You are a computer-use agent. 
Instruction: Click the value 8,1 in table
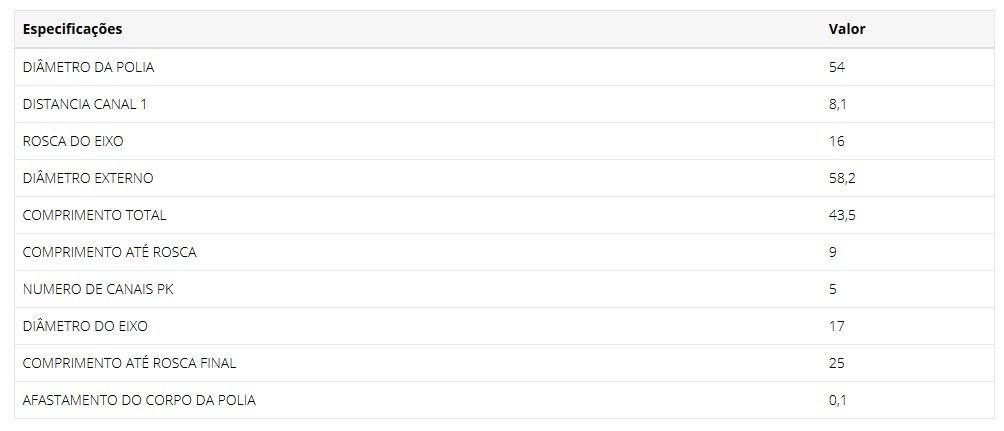tap(837, 104)
